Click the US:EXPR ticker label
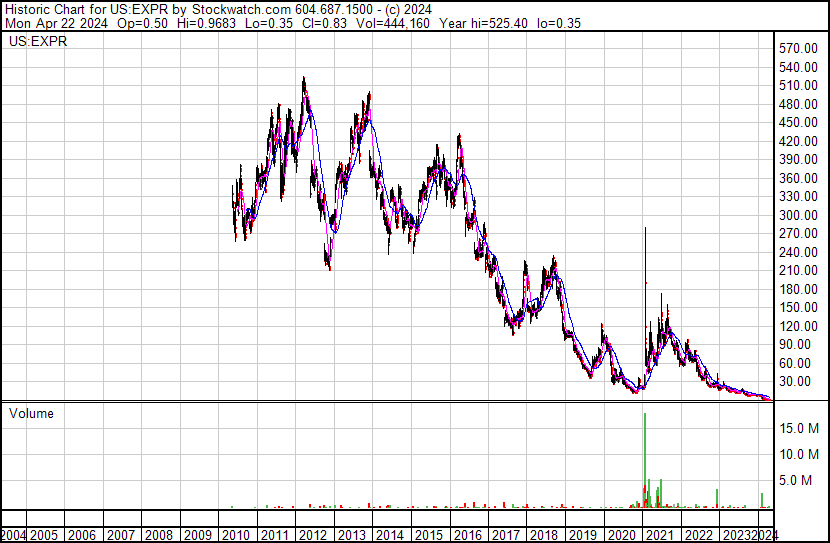The width and height of the screenshot is (830, 543). (x=34, y=42)
